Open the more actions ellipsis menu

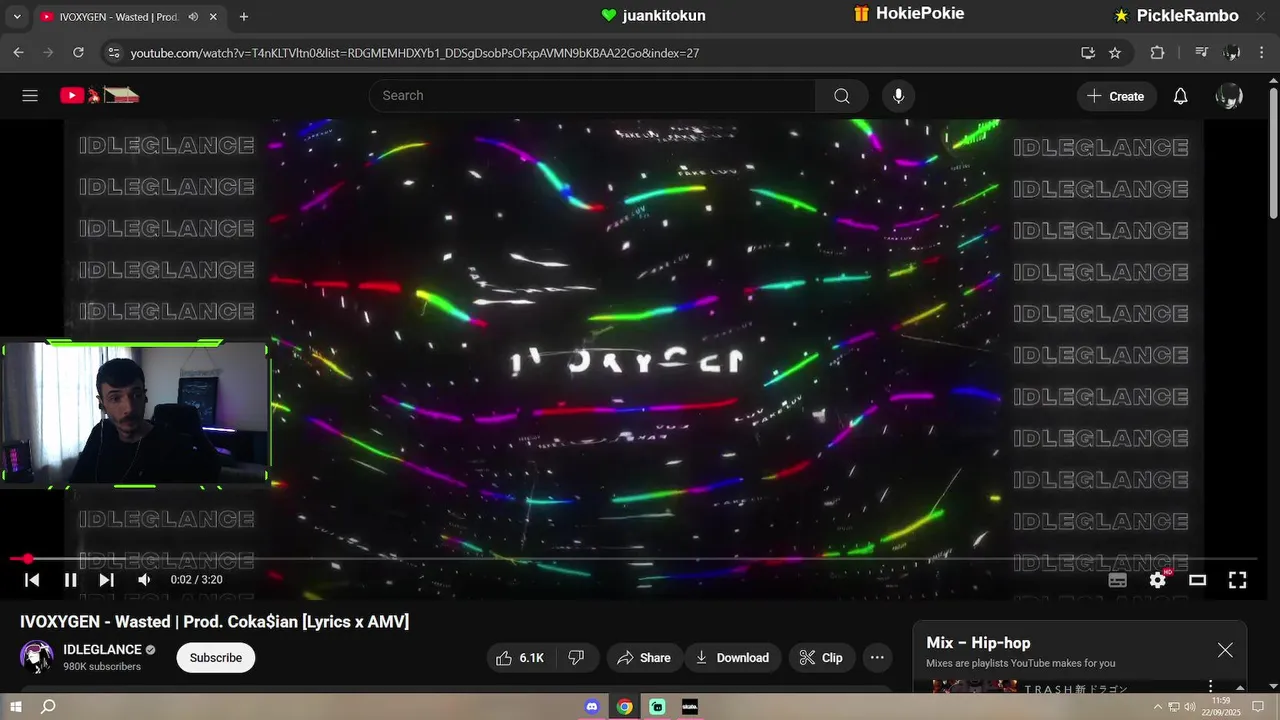click(877, 658)
